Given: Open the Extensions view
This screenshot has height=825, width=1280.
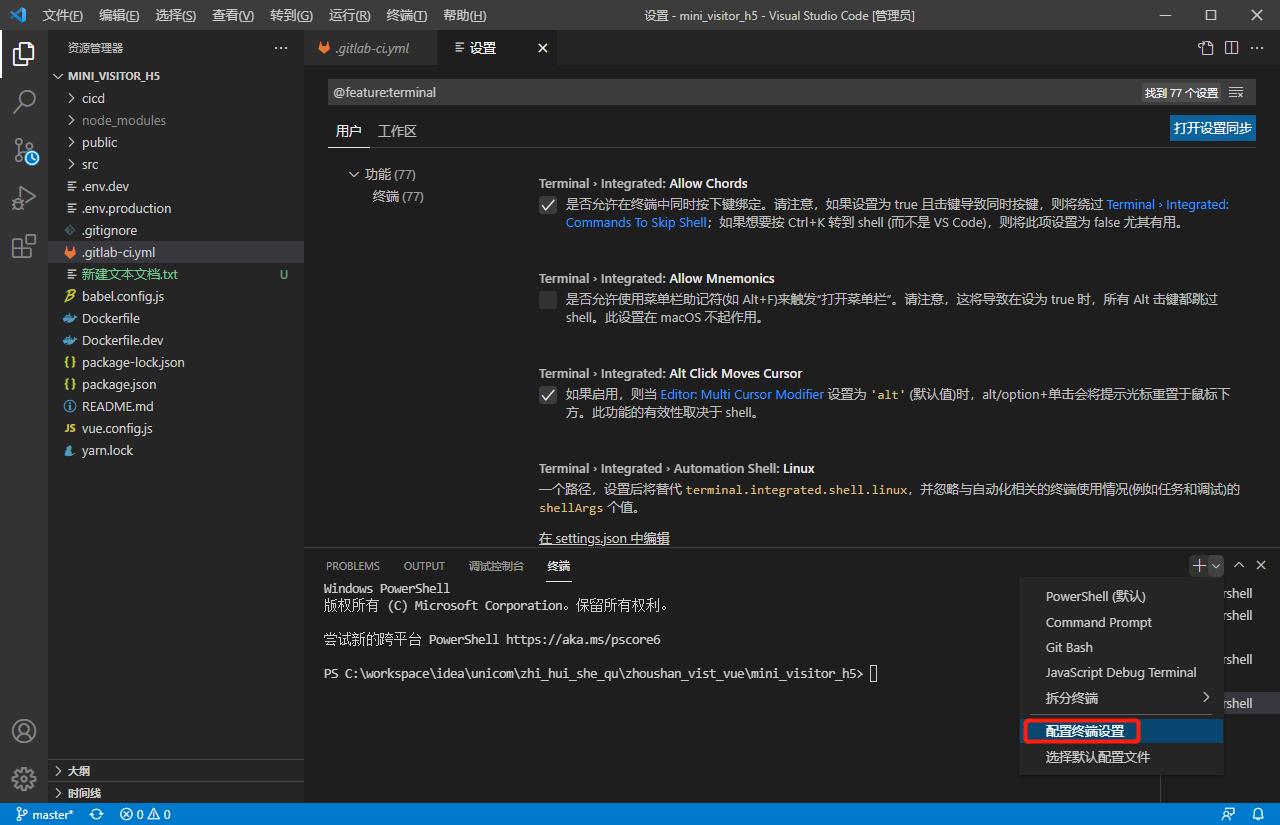Looking at the screenshot, I should tap(24, 247).
